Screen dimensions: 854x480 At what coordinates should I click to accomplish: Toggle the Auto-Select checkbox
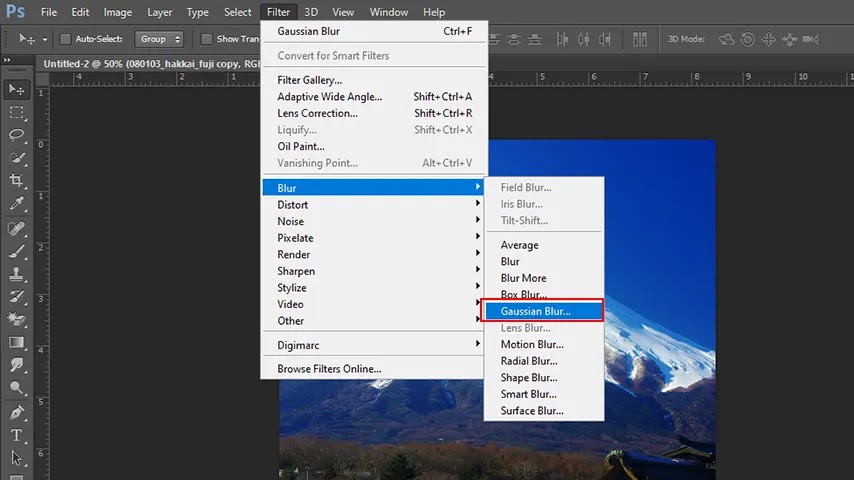tap(65, 39)
